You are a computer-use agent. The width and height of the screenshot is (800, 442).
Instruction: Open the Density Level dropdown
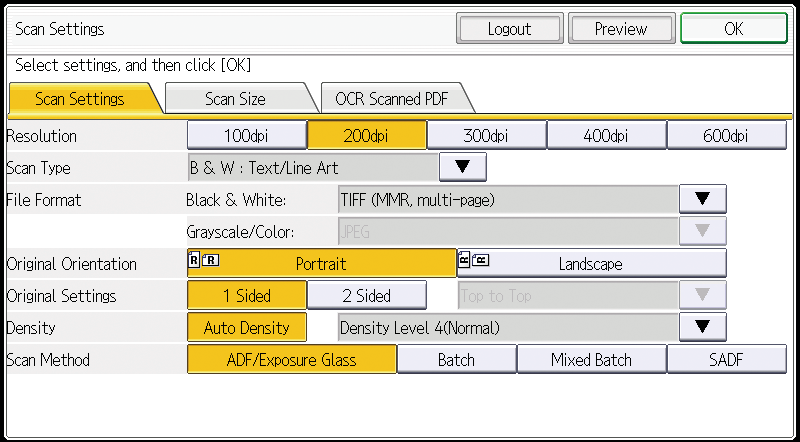point(702,327)
